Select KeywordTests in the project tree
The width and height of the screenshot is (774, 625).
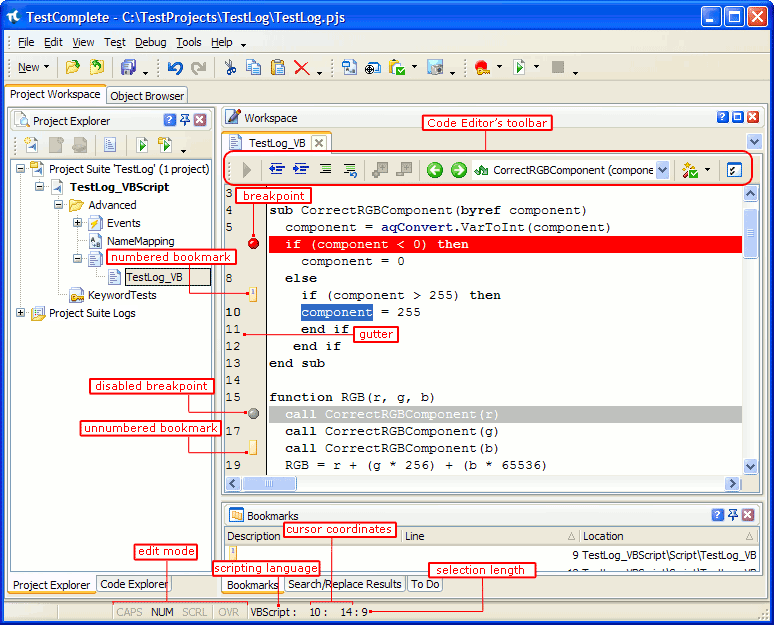122,295
